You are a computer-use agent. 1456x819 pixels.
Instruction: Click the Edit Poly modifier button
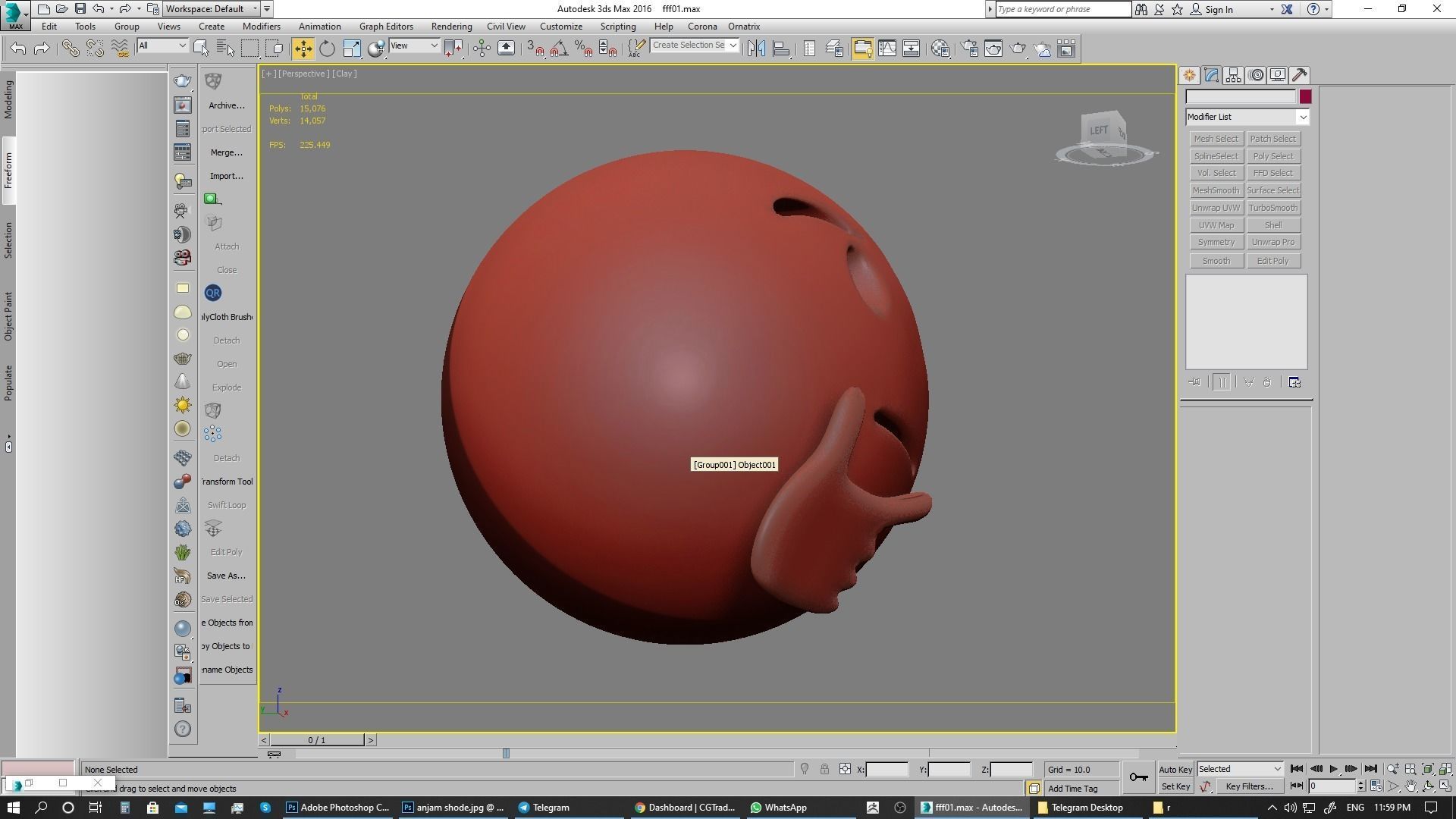(x=1273, y=261)
